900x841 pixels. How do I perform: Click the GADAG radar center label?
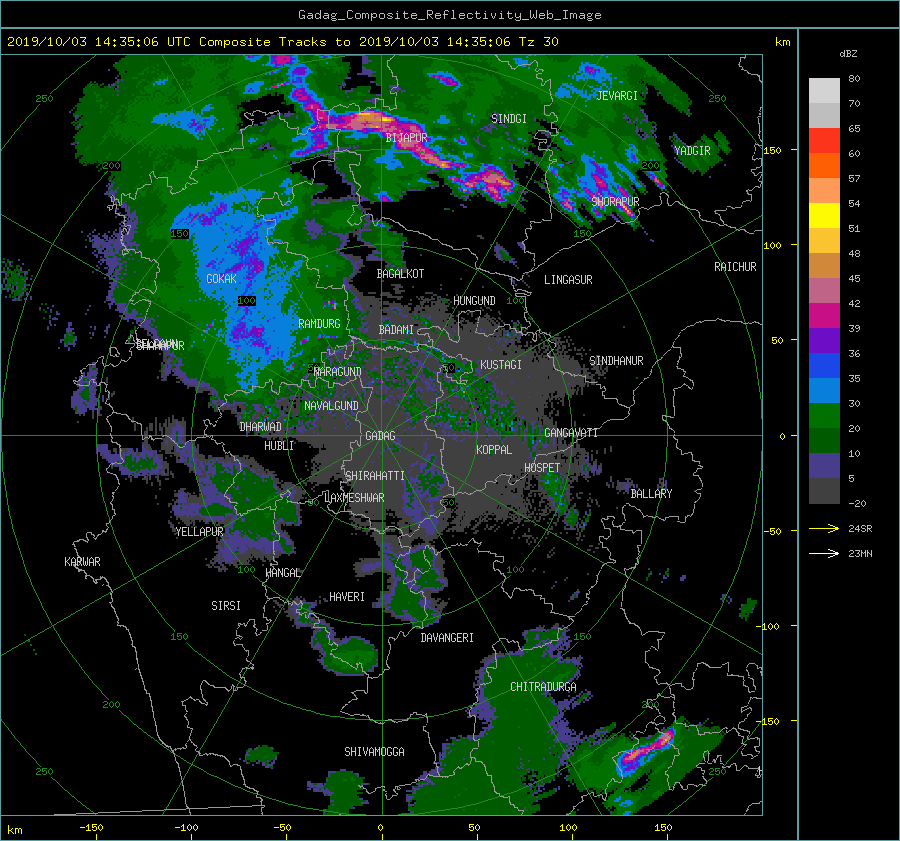click(x=381, y=436)
